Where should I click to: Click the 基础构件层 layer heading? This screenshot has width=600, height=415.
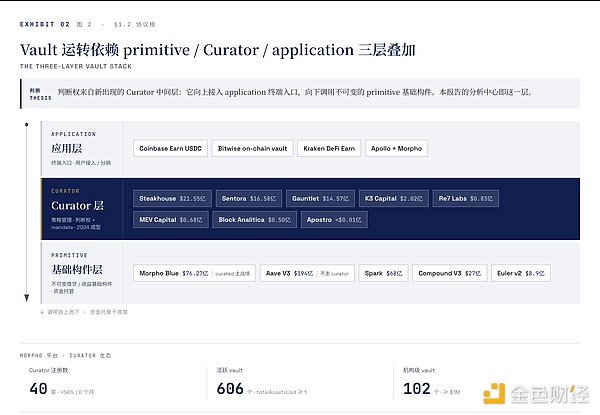pos(77,269)
